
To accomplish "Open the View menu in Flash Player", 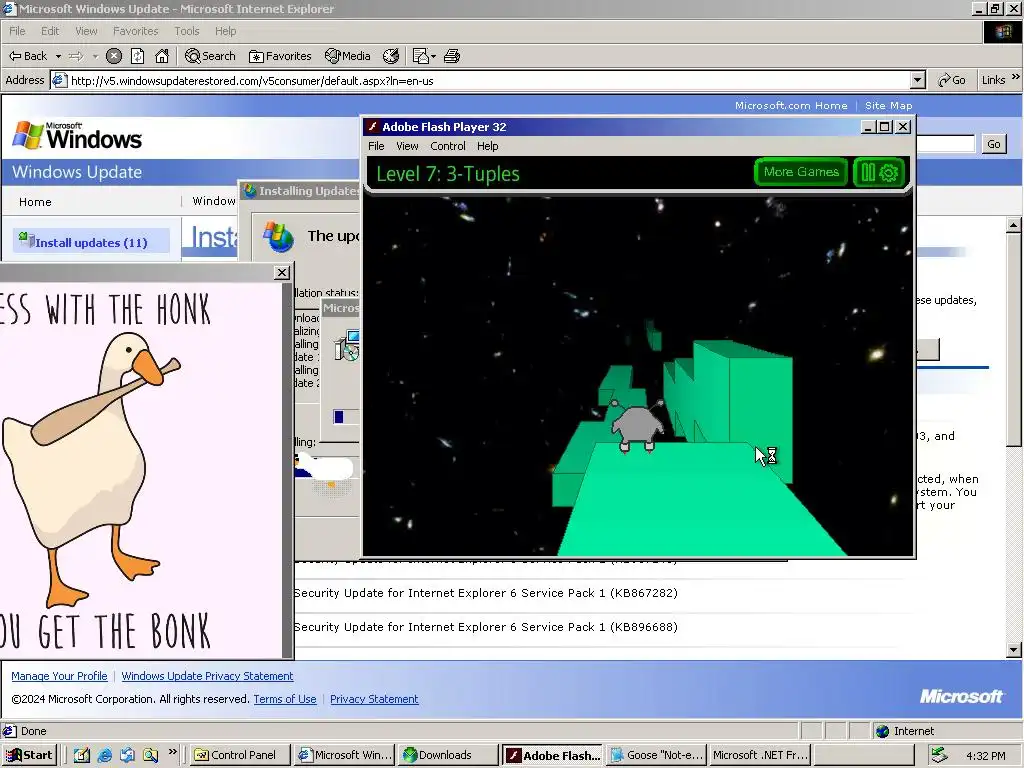I will (x=407, y=146).
